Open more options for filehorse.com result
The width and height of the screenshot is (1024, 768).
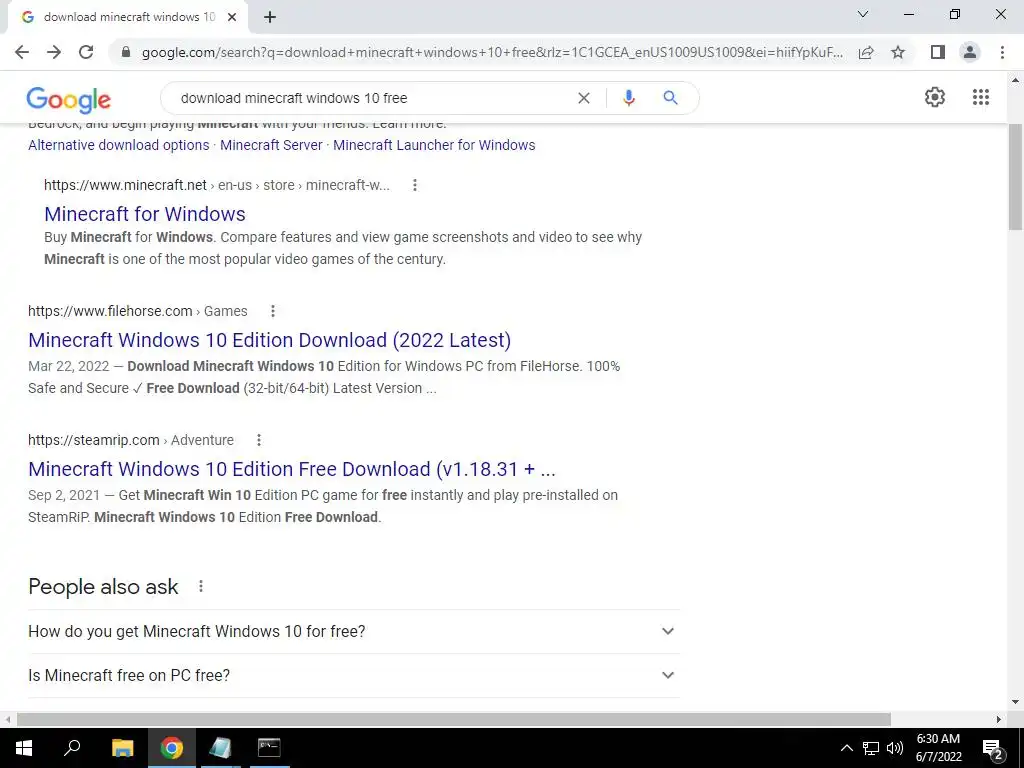273,311
